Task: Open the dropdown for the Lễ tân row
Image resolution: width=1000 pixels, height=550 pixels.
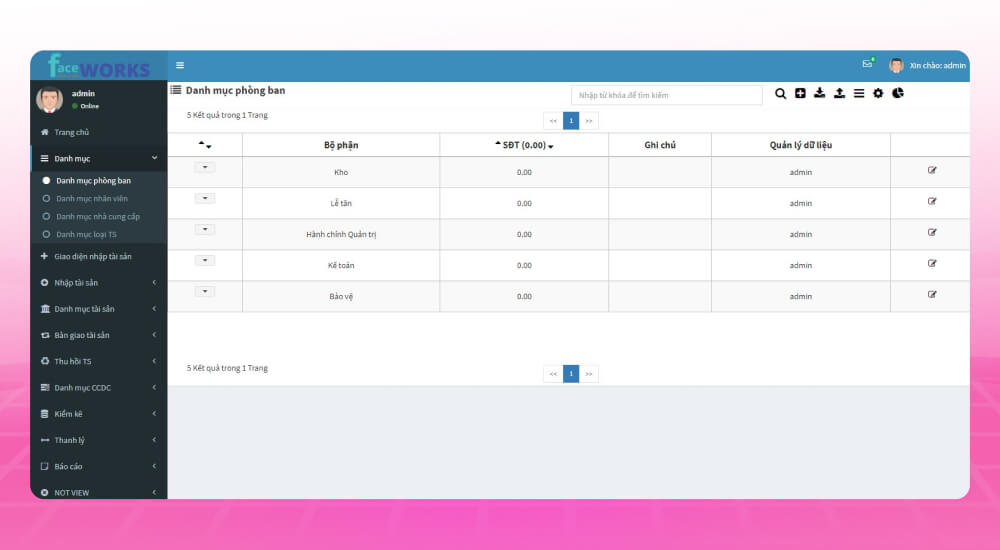Action: click(x=204, y=199)
